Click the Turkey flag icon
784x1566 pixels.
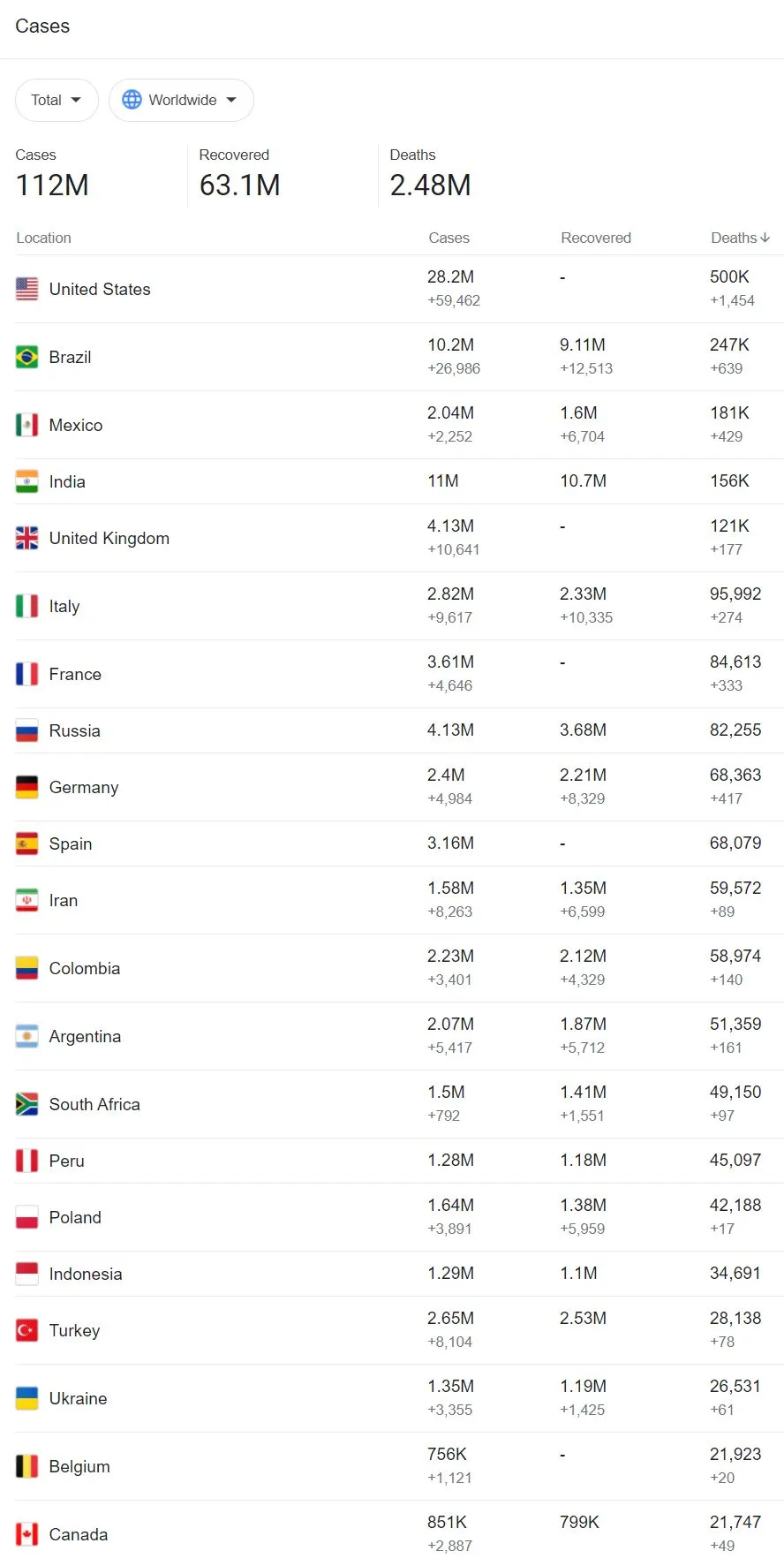[x=26, y=1330]
